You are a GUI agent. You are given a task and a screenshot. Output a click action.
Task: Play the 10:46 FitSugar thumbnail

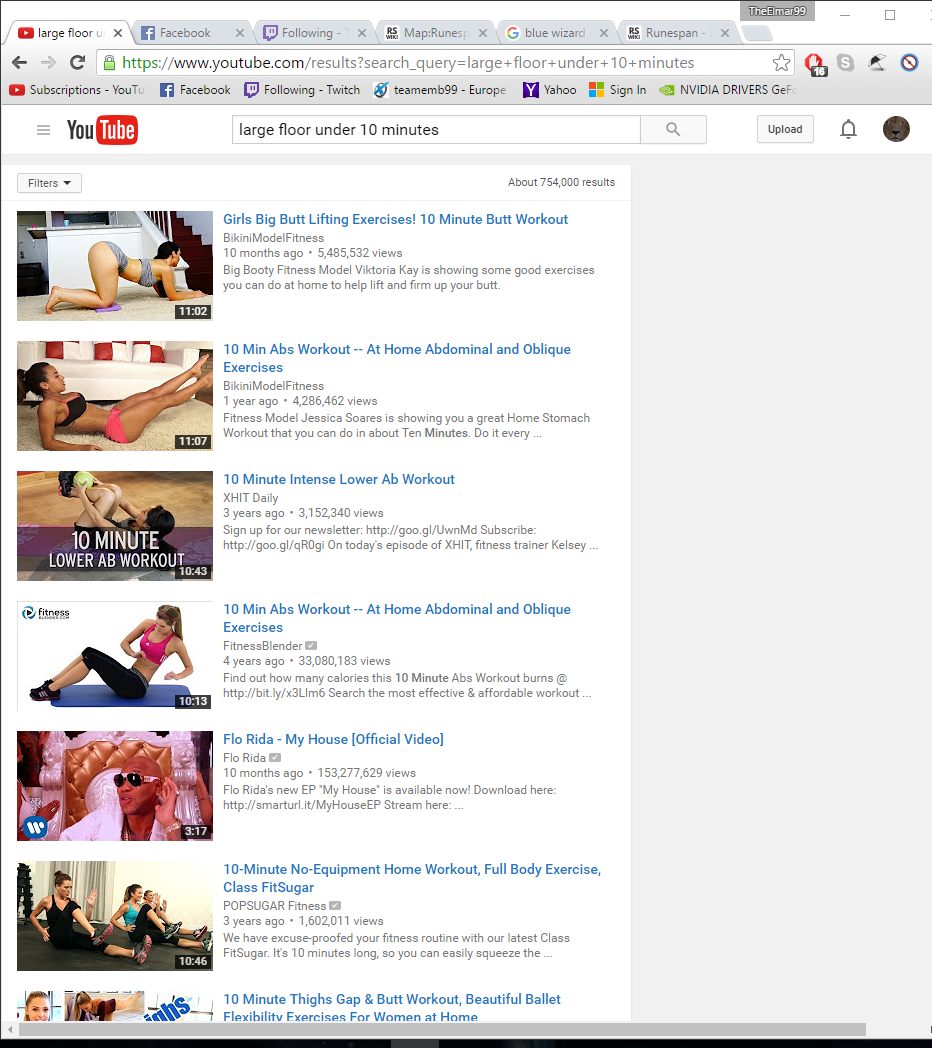115,916
